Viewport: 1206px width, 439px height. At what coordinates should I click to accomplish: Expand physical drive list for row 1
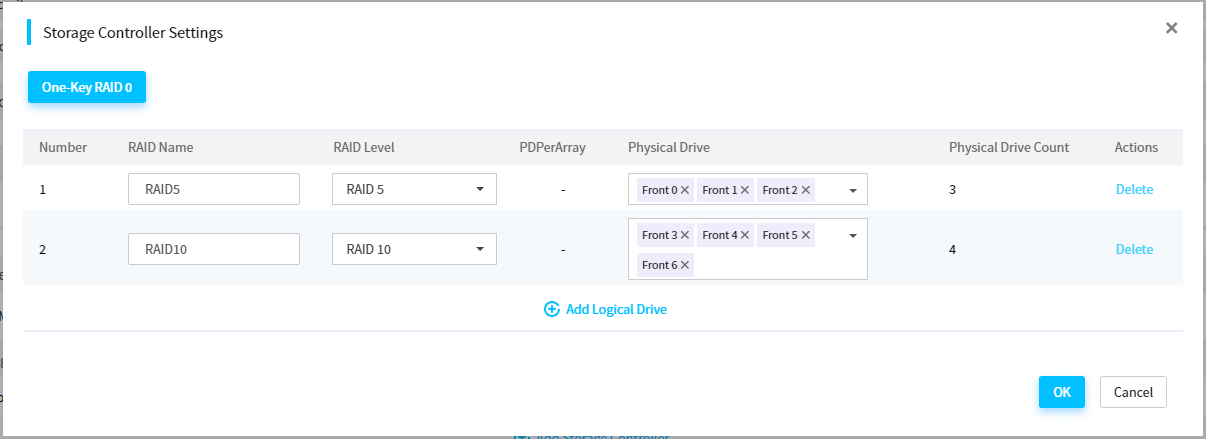(853, 190)
